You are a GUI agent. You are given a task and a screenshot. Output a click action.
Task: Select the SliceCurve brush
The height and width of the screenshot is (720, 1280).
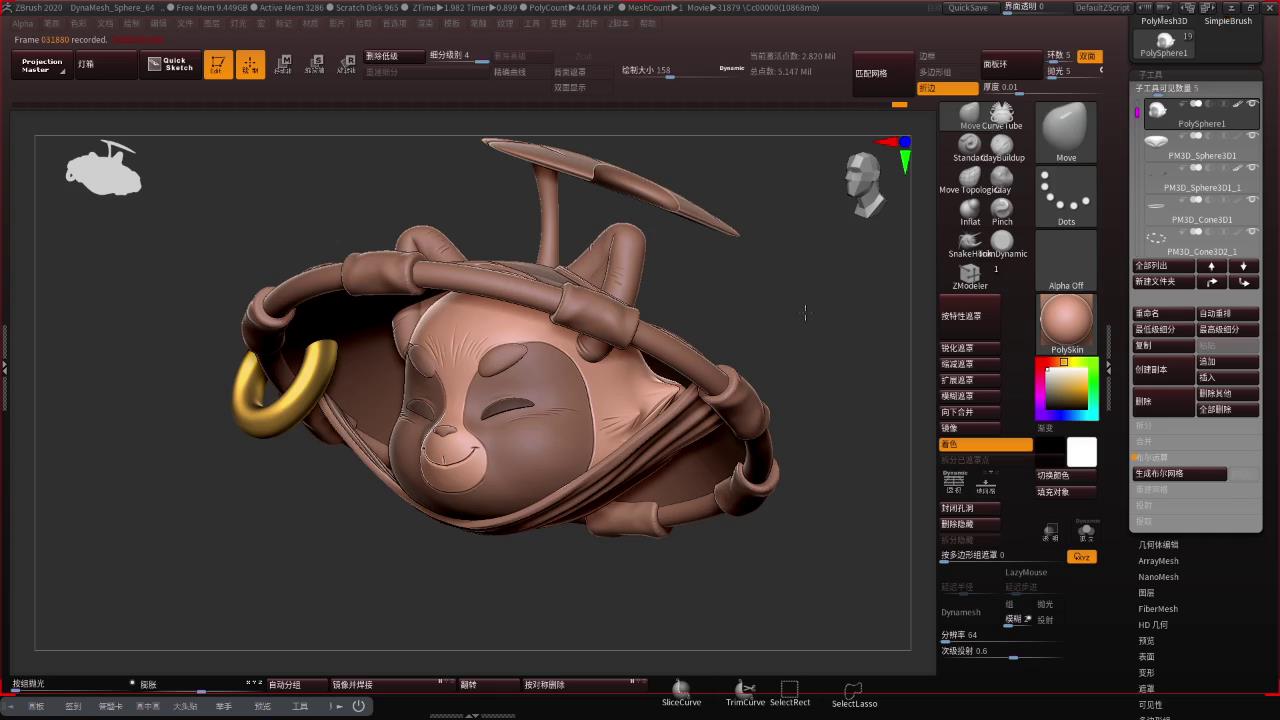(681, 693)
